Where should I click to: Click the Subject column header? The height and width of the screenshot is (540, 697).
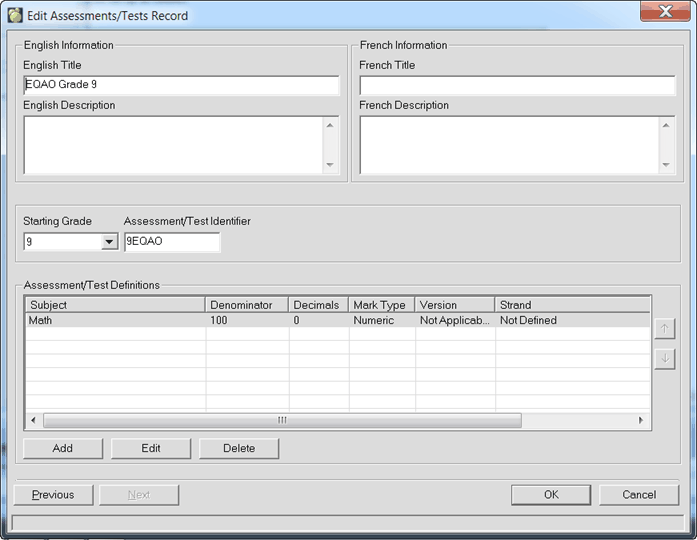point(115,305)
